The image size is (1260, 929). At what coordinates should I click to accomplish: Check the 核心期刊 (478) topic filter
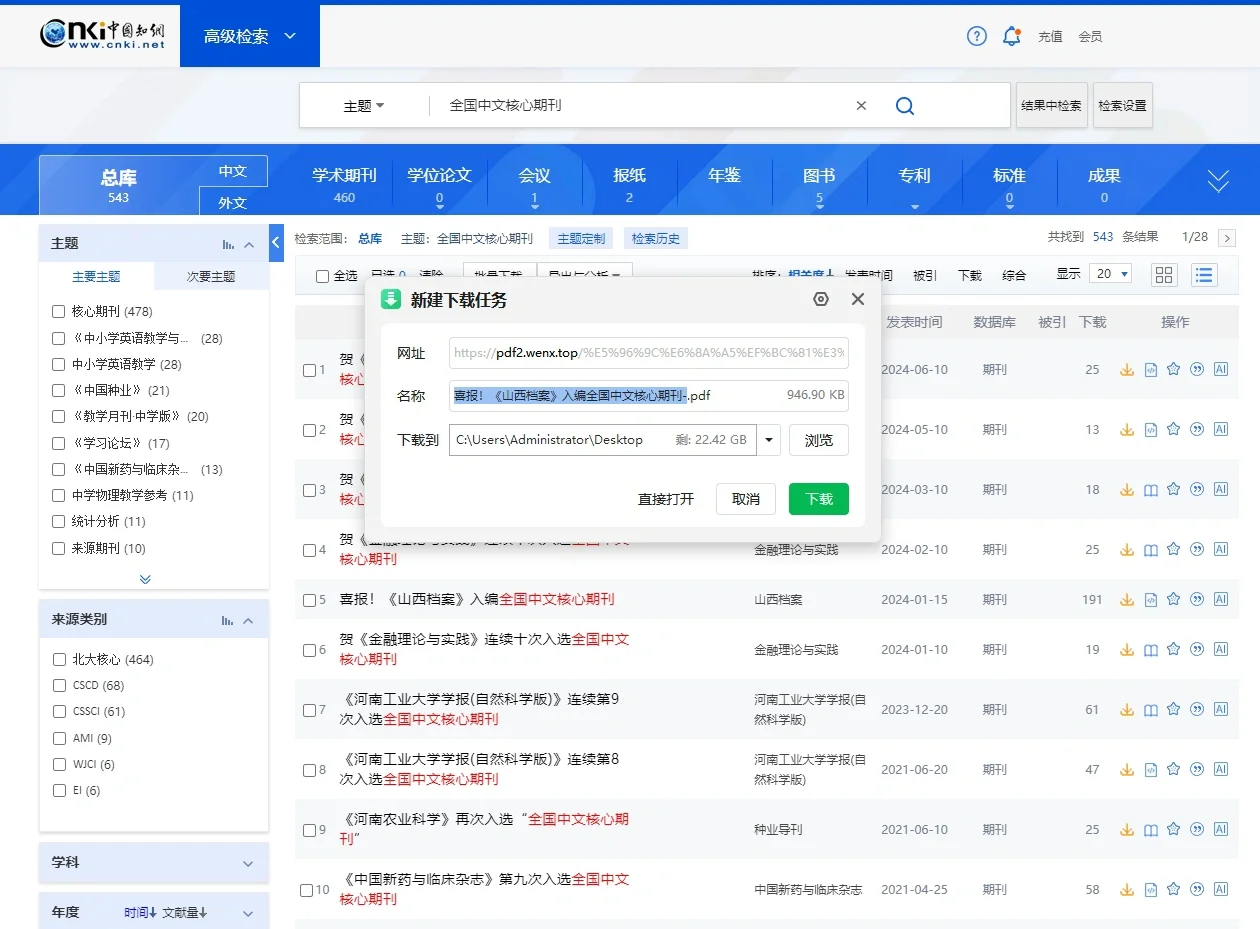pos(58,311)
